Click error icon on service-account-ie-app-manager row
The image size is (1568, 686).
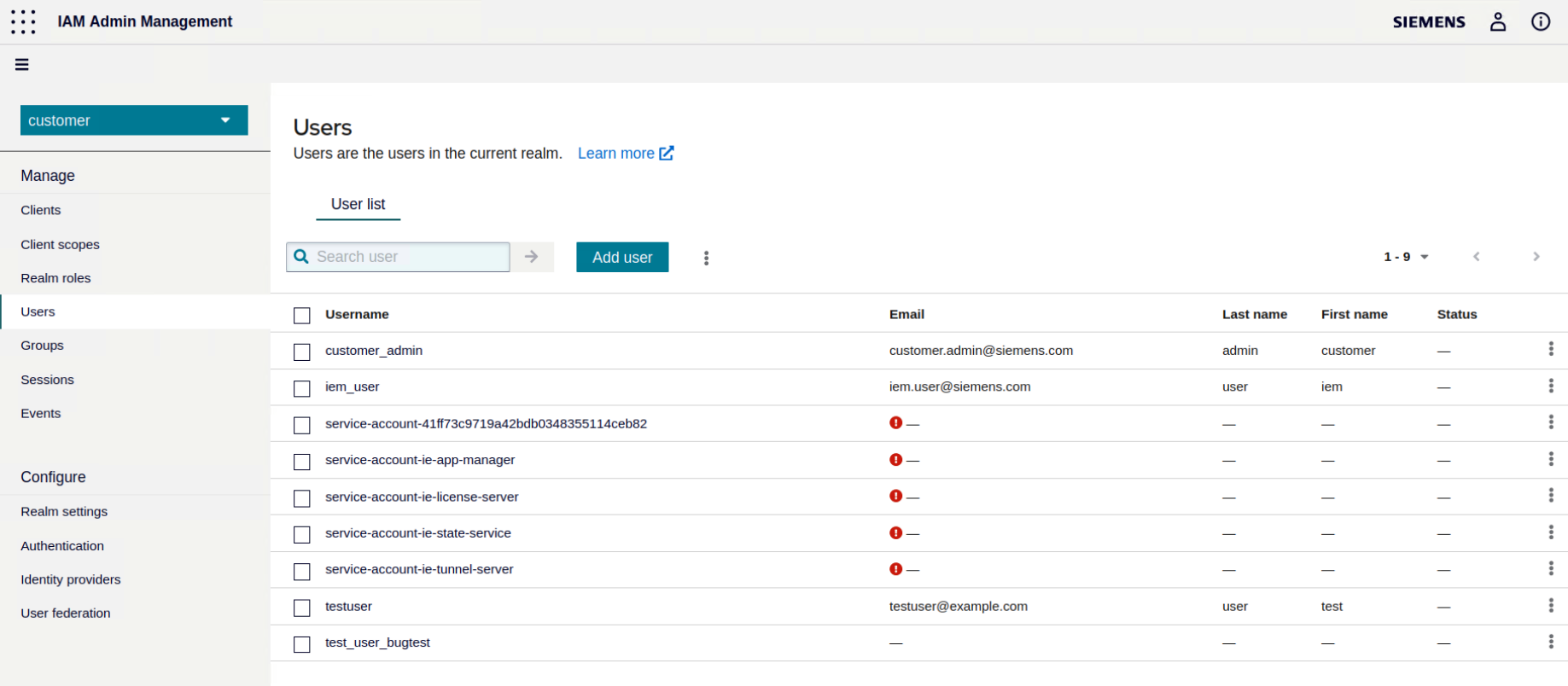coord(895,460)
